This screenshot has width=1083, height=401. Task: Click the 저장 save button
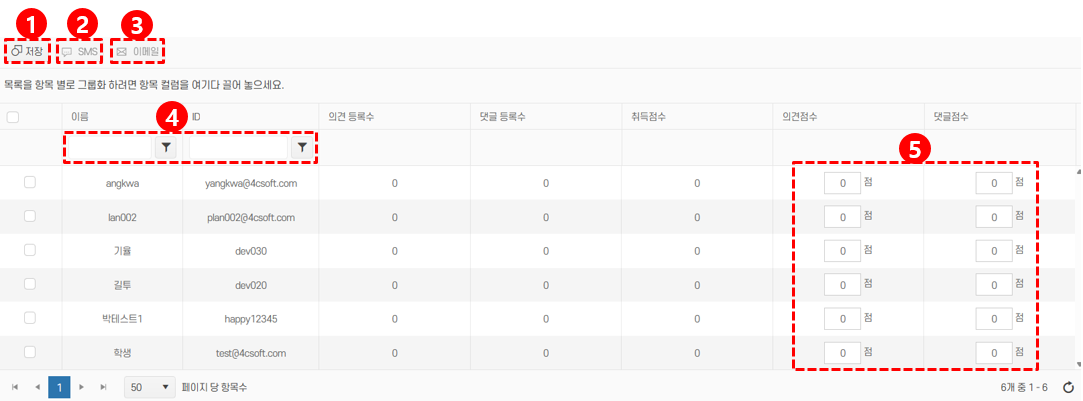point(27,51)
